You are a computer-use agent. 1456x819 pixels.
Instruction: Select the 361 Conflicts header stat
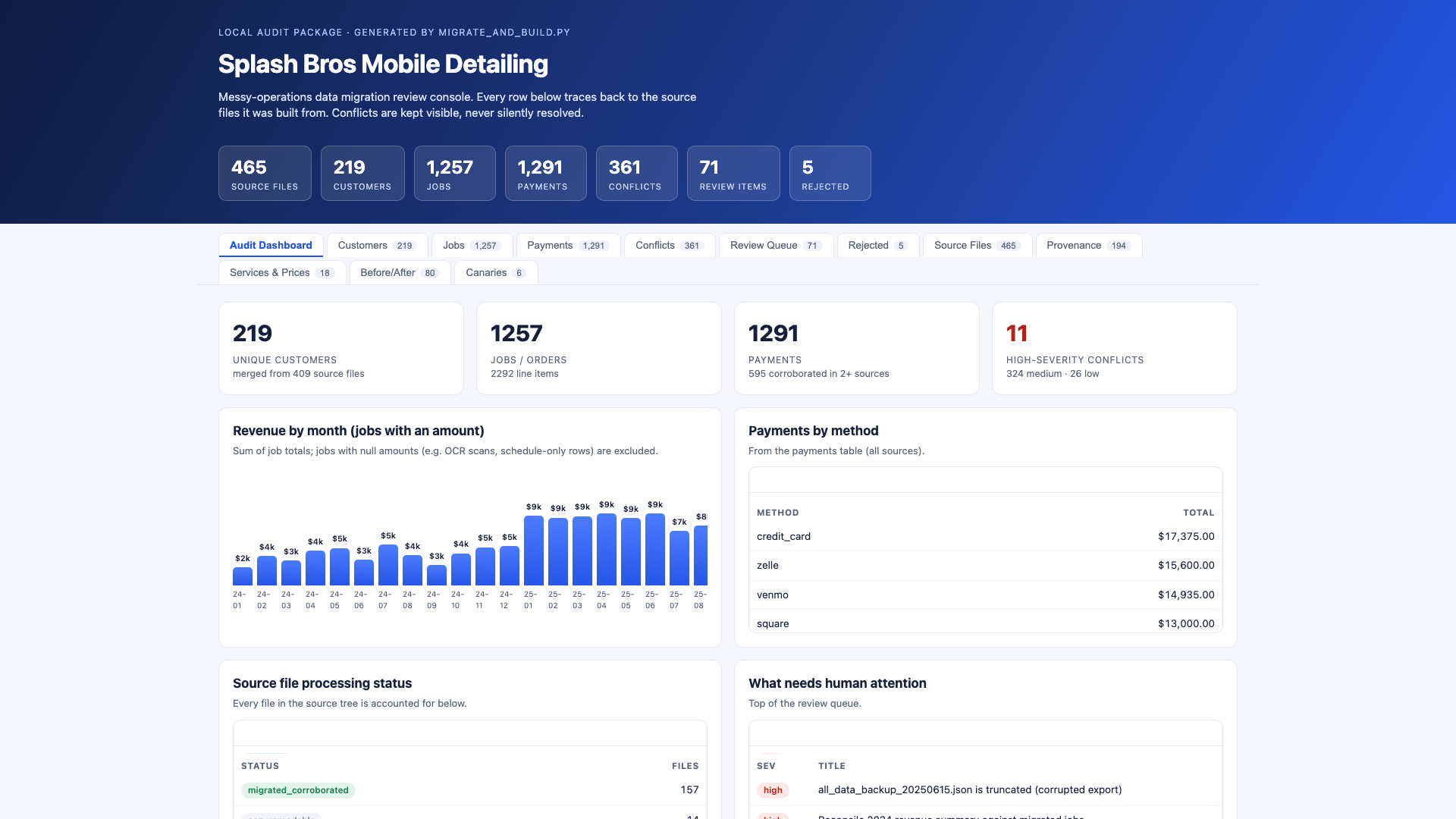pyautogui.click(x=637, y=173)
